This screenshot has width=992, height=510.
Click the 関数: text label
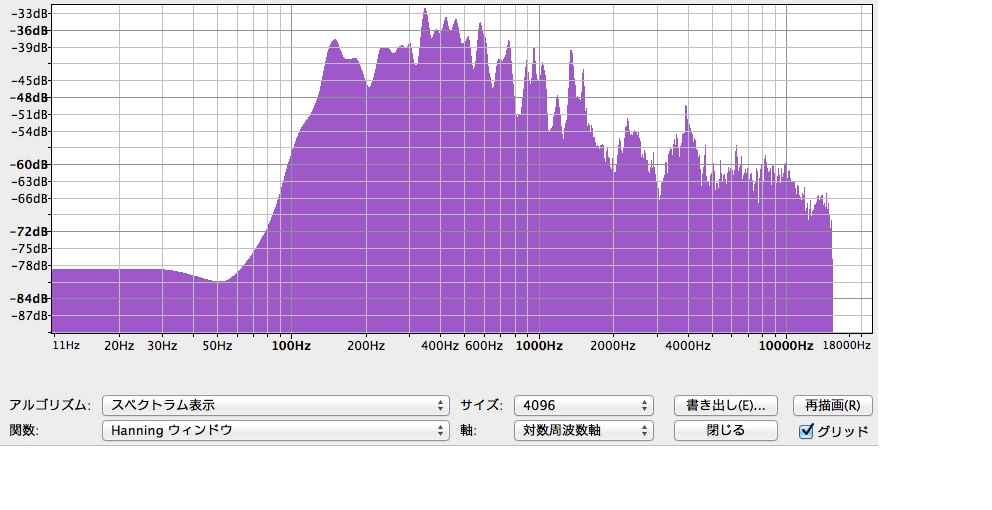coord(24,431)
